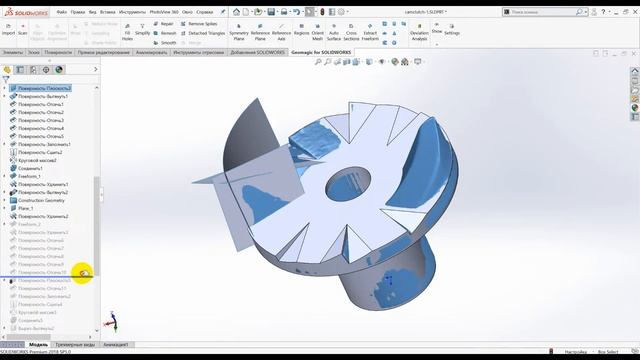Expand the Поверхность-Плоскость3 feature
This screenshot has height=360, width=640.
tap(4, 88)
